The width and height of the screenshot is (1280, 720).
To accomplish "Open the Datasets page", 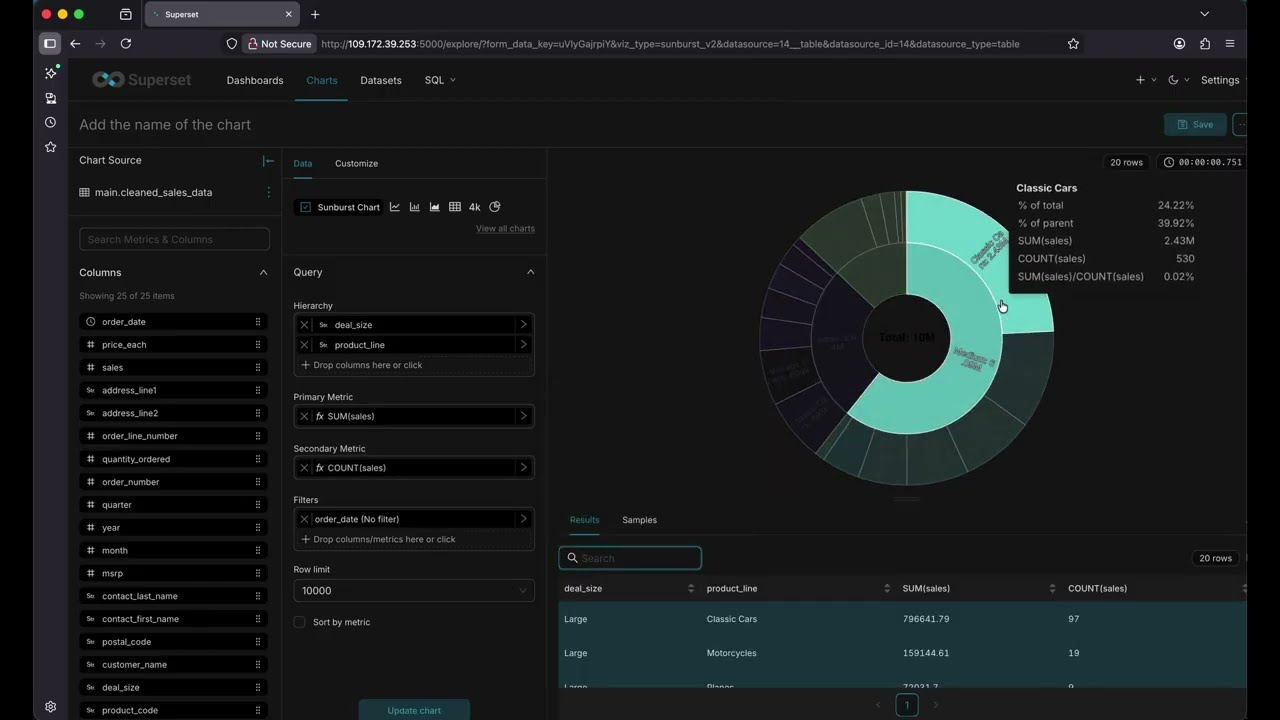I will 381,80.
